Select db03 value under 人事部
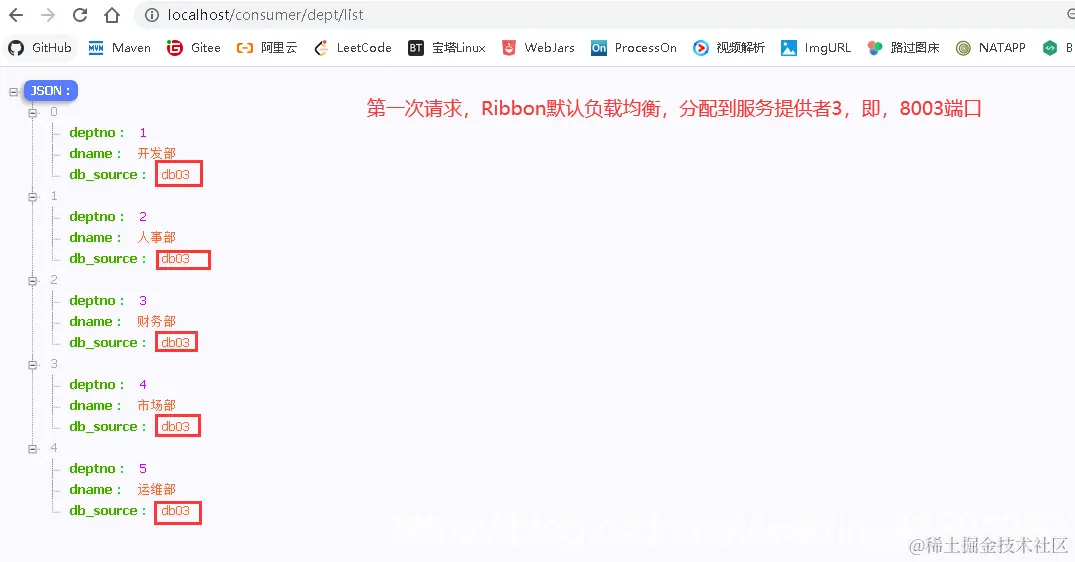The height and width of the screenshot is (562, 1075). click(x=176, y=259)
